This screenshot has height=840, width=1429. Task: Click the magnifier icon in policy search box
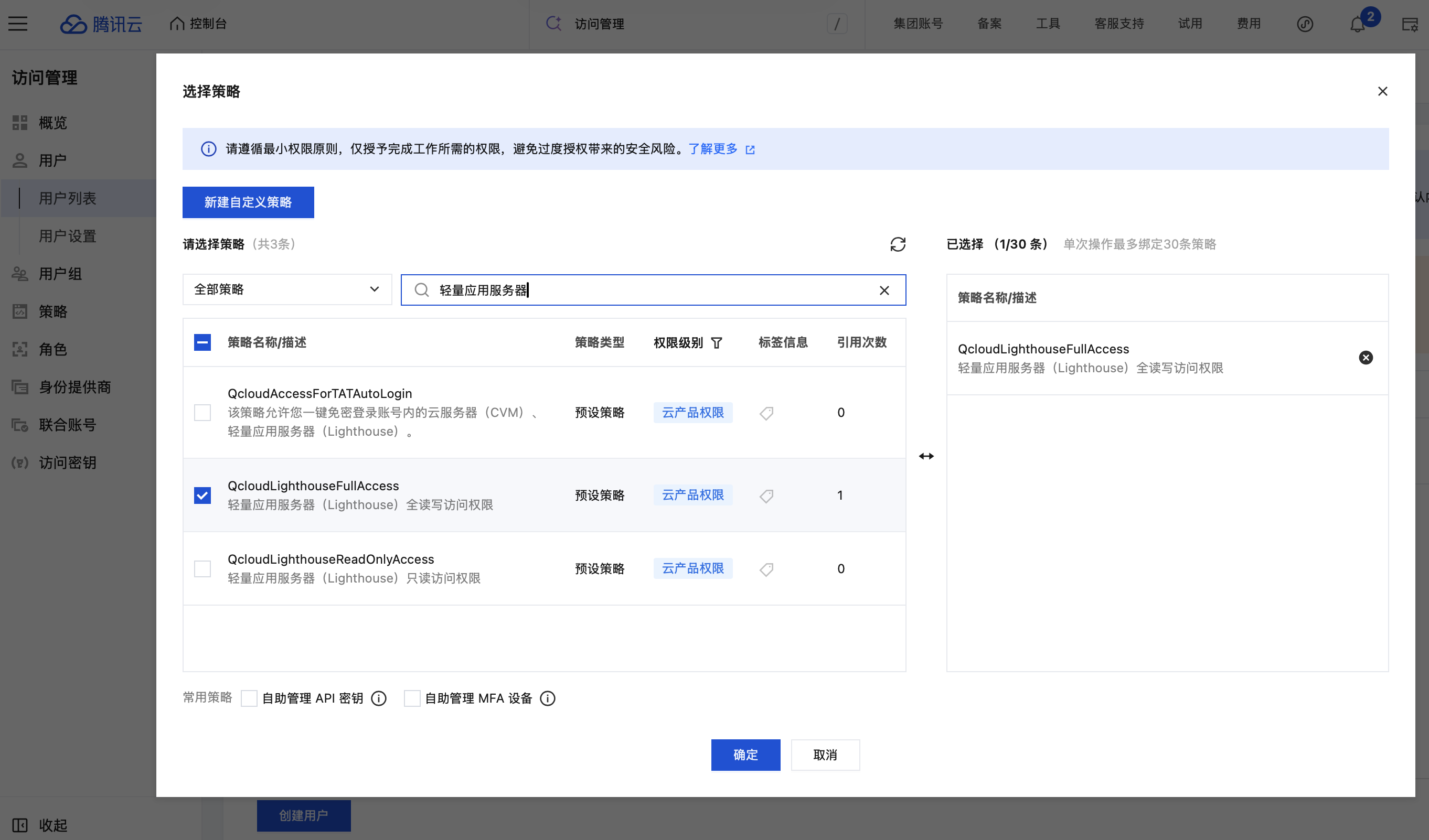pos(421,290)
